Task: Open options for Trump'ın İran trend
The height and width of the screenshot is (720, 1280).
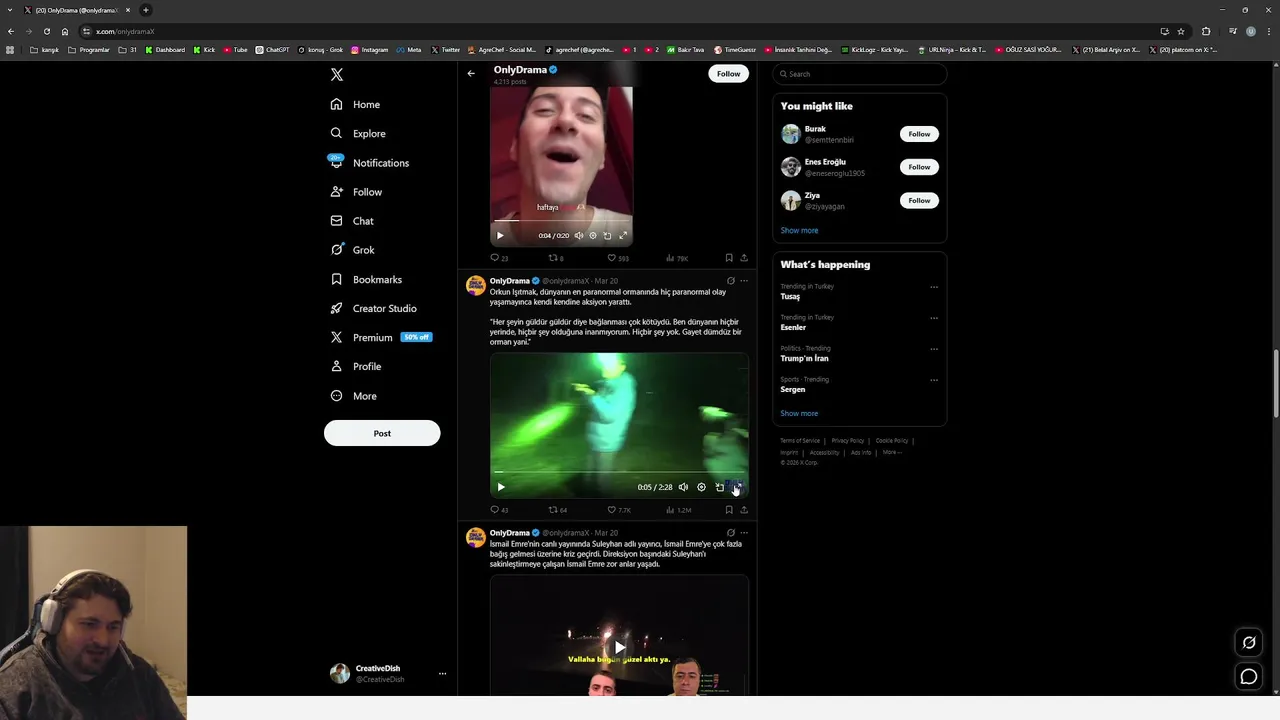Action: 934,349
